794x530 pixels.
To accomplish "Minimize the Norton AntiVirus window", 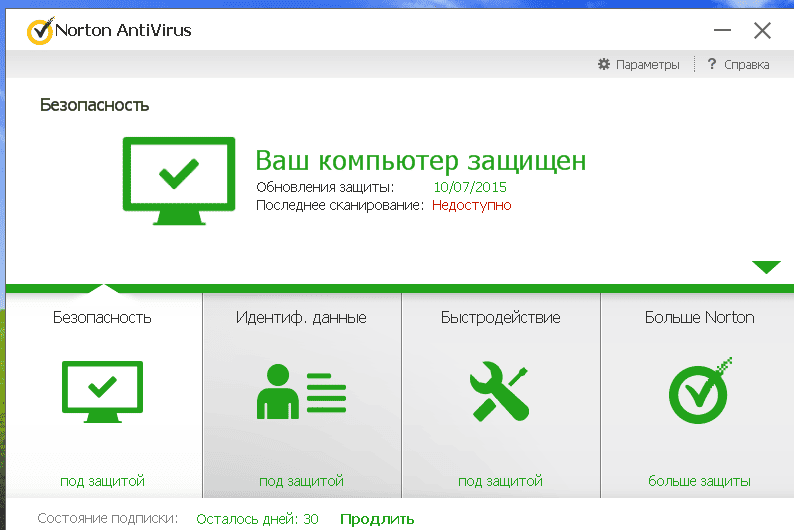I will tap(722, 30).
